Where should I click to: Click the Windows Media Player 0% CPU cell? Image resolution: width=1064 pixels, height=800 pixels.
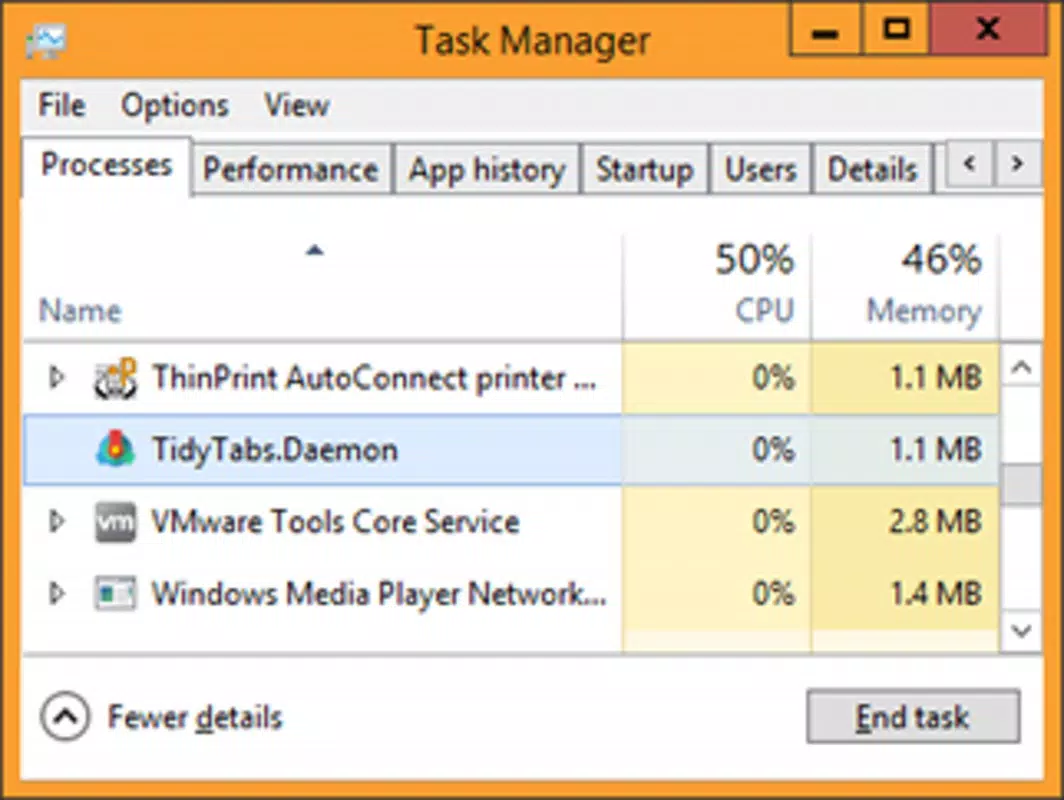tap(717, 594)
